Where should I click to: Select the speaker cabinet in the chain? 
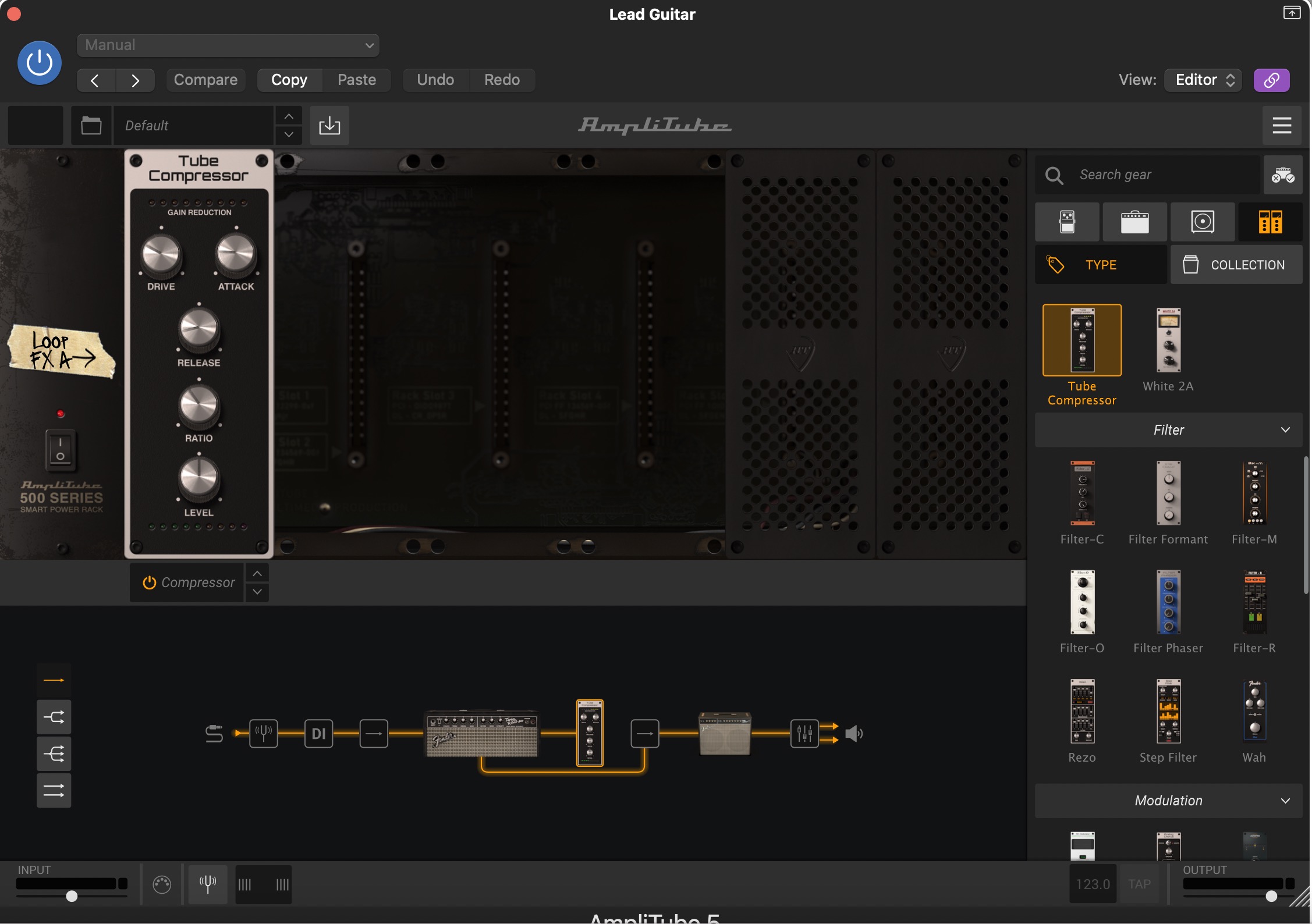click(x=725, y=733)
